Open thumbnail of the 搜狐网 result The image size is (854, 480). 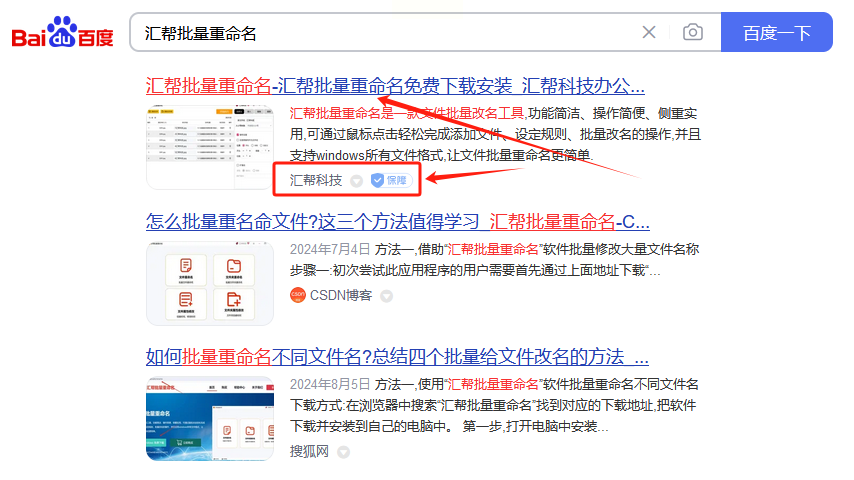tap(210, 418)
